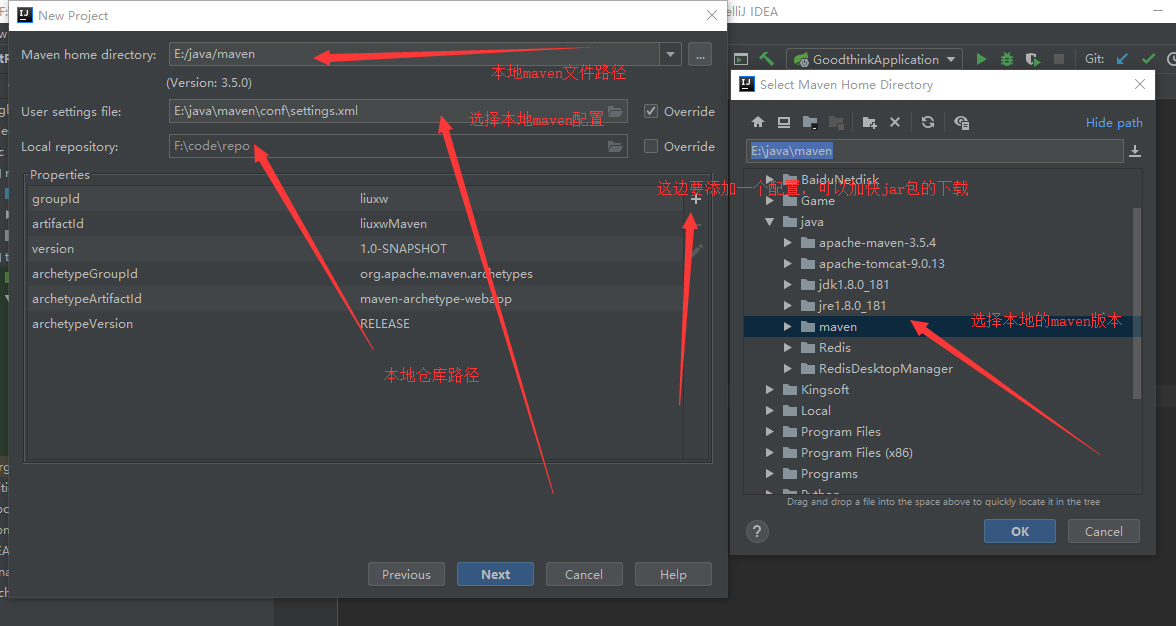Image resolution: width=1176 pixels, height=626 pixels.
Task: Click the Stop square icon in IDEA toolbar
Action: [x=1059, y=58]
